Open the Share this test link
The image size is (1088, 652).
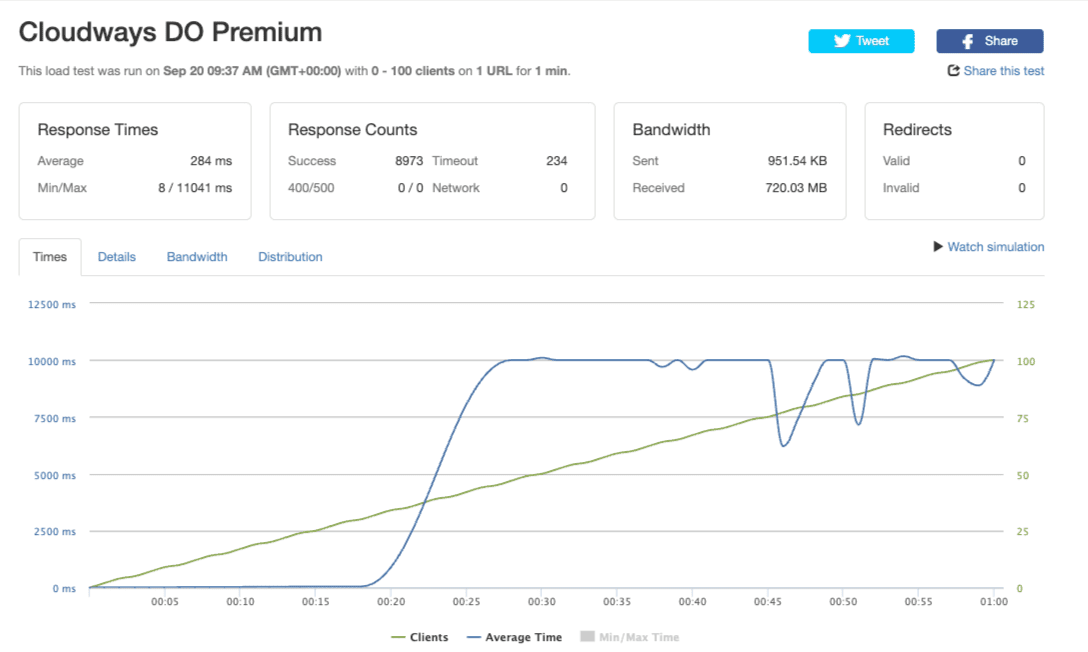click(x=1003, y=71)
